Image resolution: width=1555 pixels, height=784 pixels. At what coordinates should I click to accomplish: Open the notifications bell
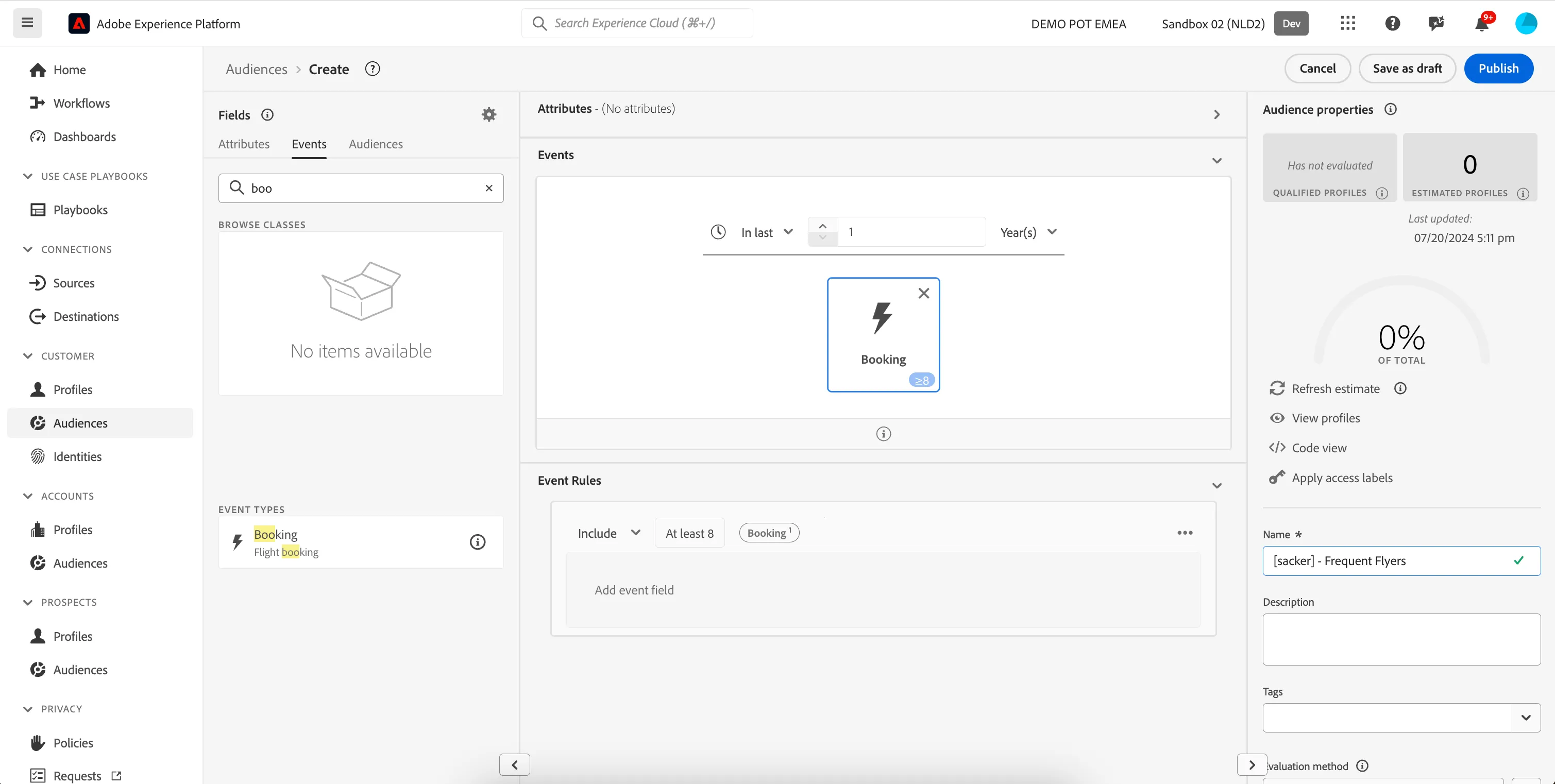point(1481,24)
